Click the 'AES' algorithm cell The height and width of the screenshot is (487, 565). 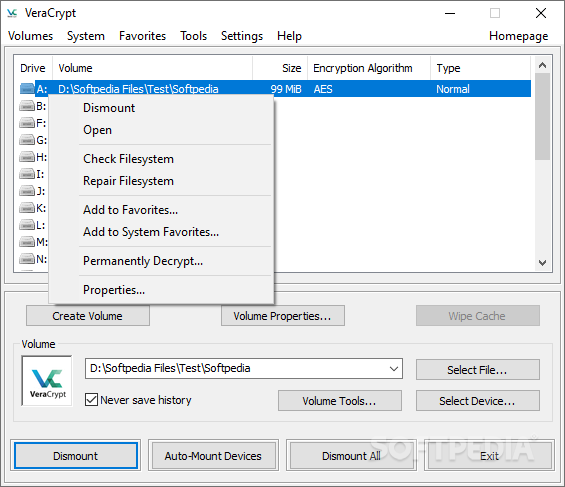pos(323,89)
